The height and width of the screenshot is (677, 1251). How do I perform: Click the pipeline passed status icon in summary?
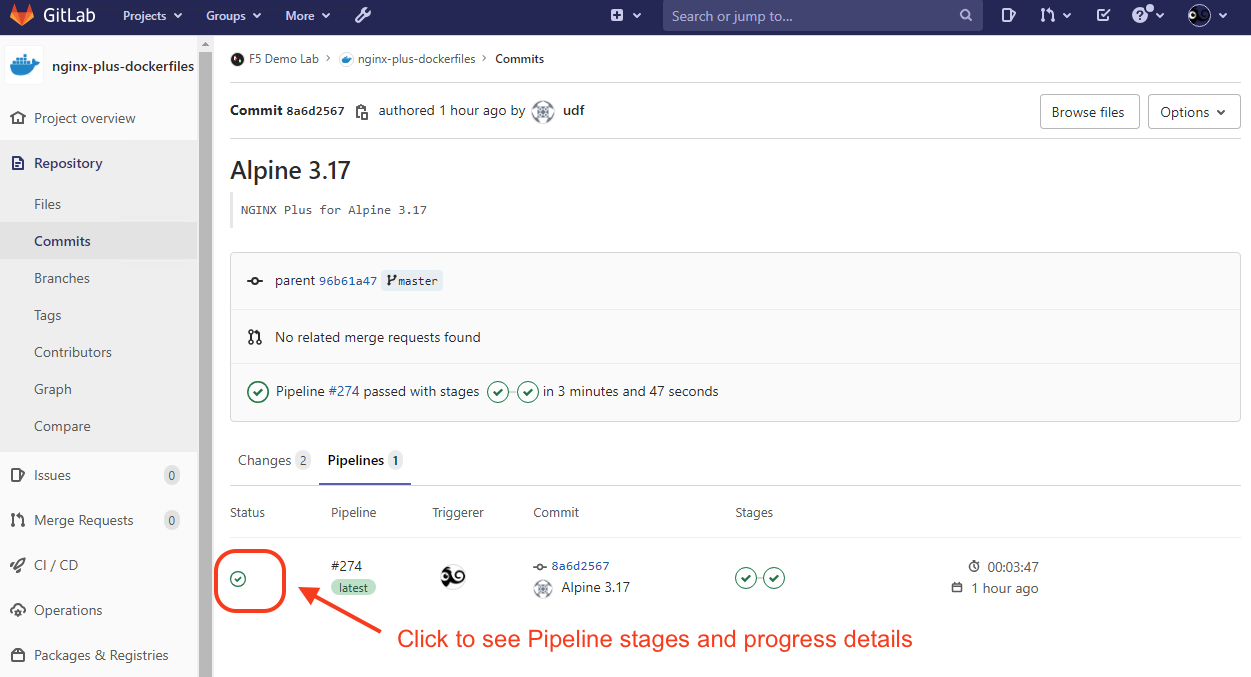click(258, 392)
